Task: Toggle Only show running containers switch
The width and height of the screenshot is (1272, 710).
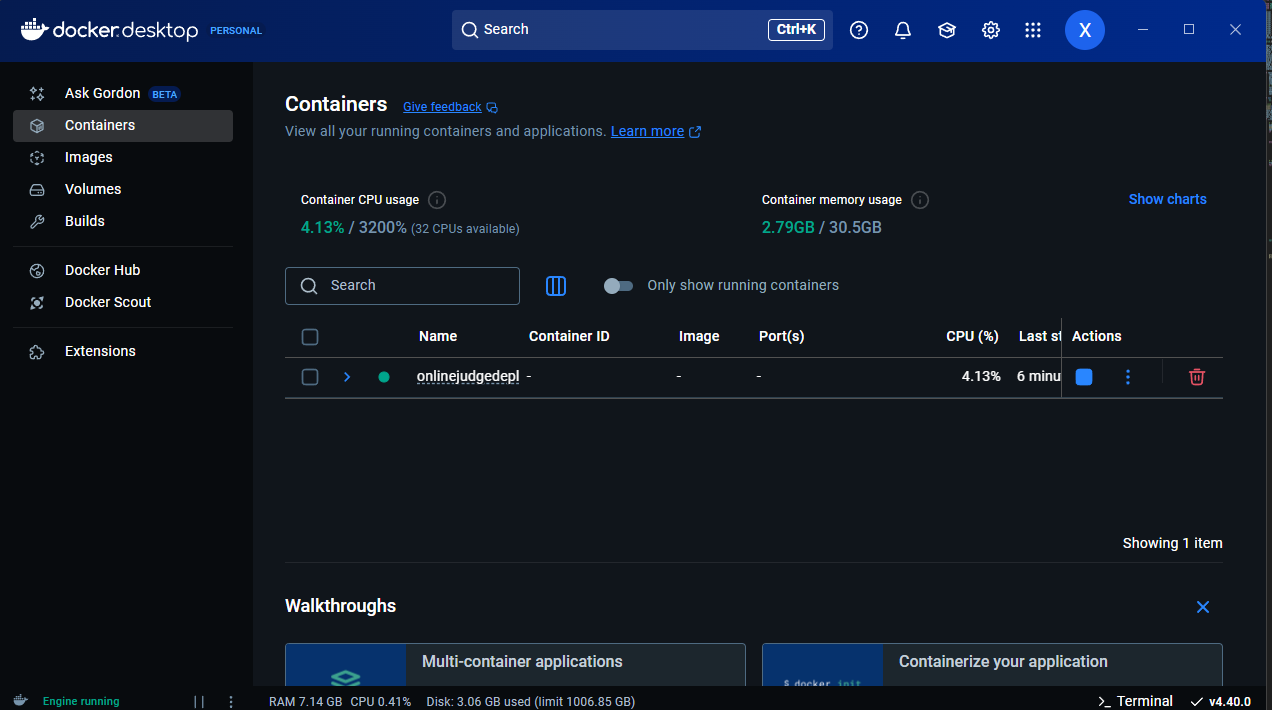Action: coord(619,286)
